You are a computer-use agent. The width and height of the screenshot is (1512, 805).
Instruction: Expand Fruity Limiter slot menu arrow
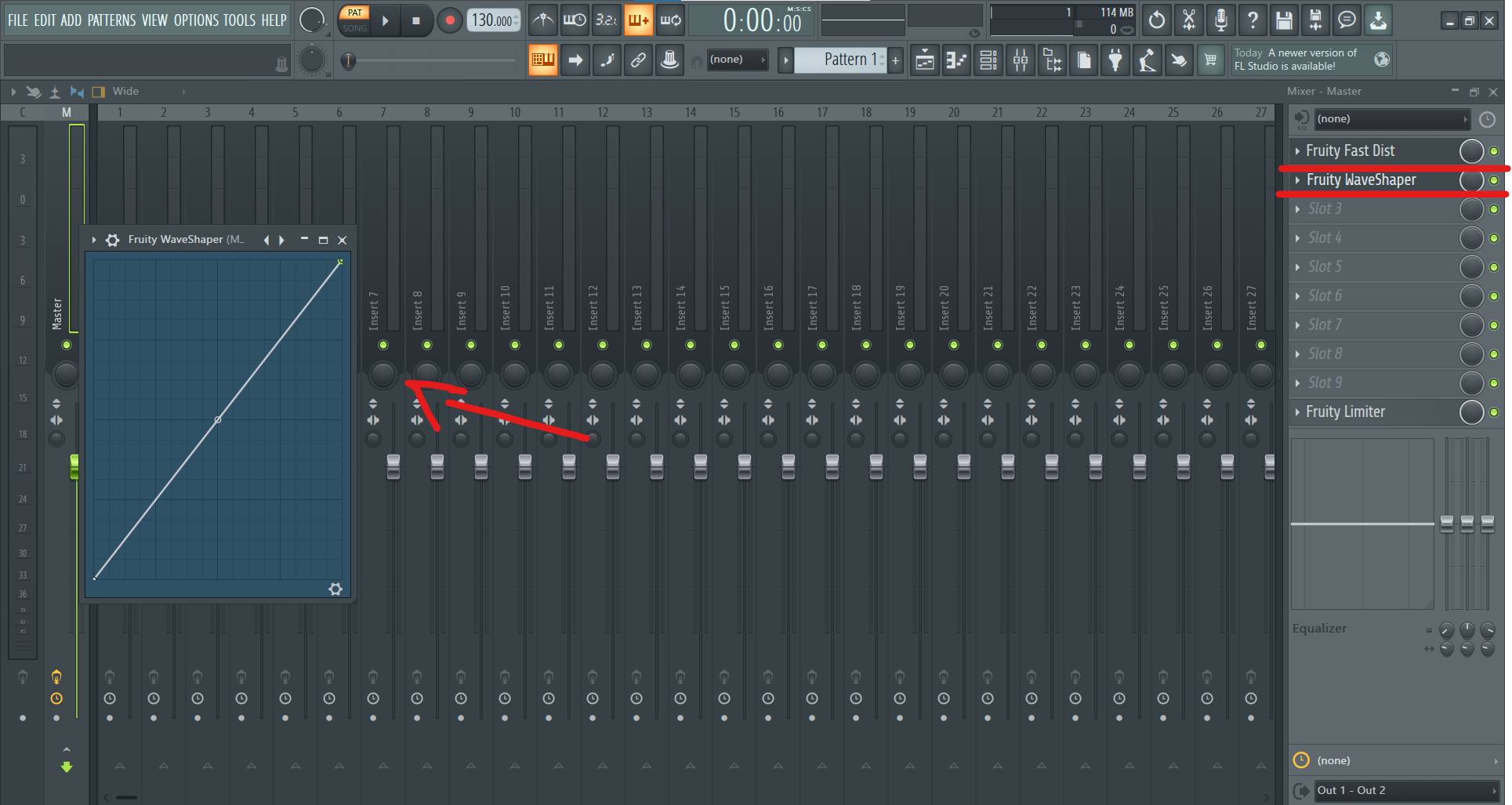coord(1297,412)
